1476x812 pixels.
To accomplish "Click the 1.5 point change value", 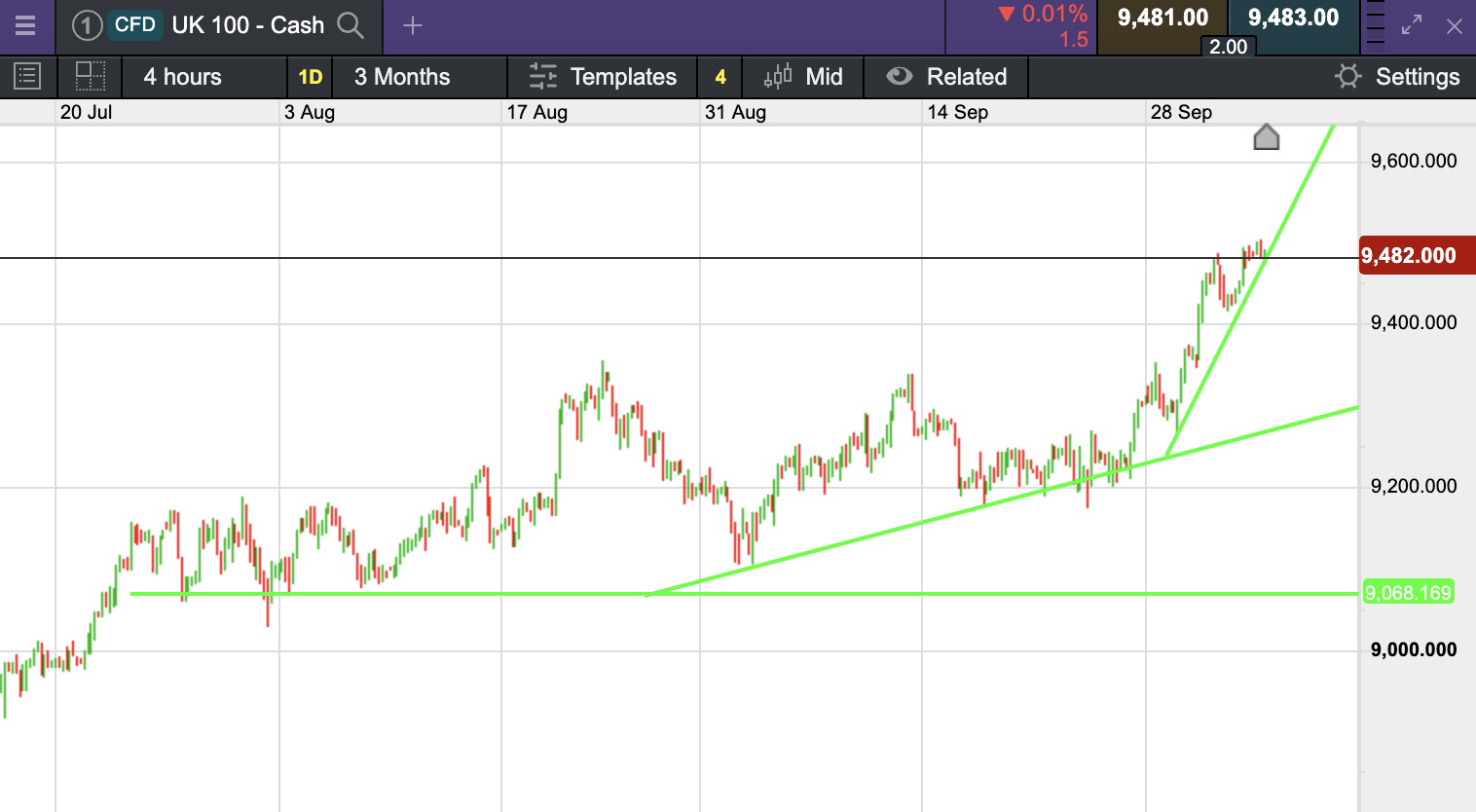I will click(x=1074, y=40).
